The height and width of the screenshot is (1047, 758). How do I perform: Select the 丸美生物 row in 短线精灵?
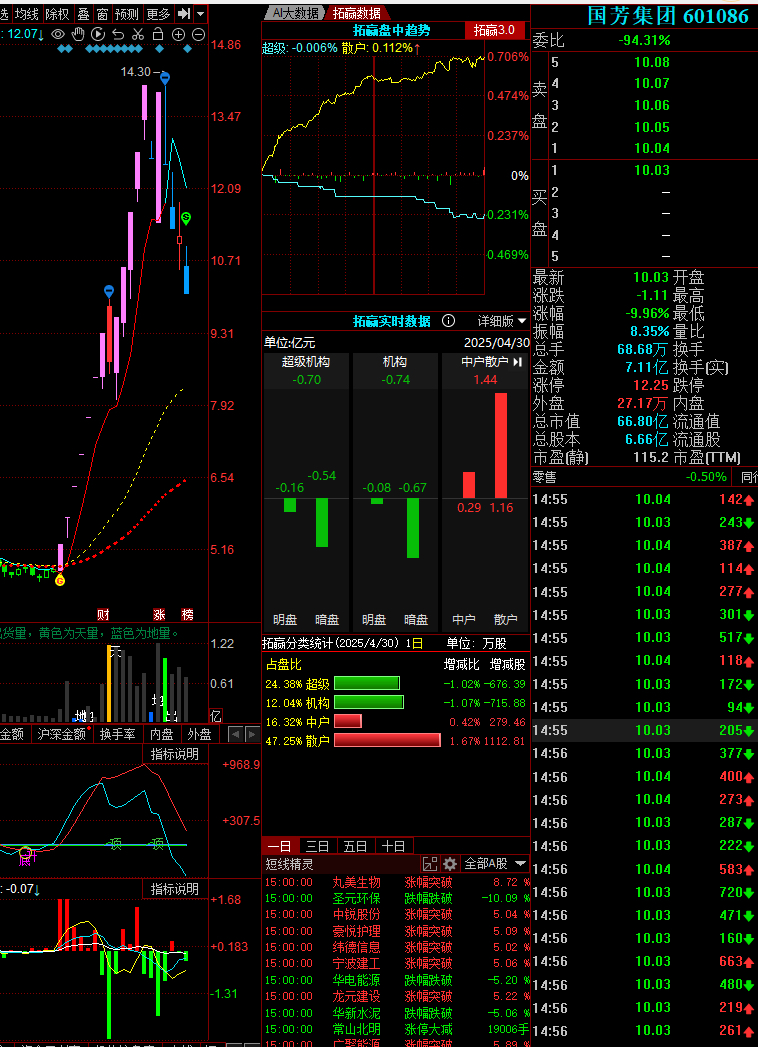[397, 882]
